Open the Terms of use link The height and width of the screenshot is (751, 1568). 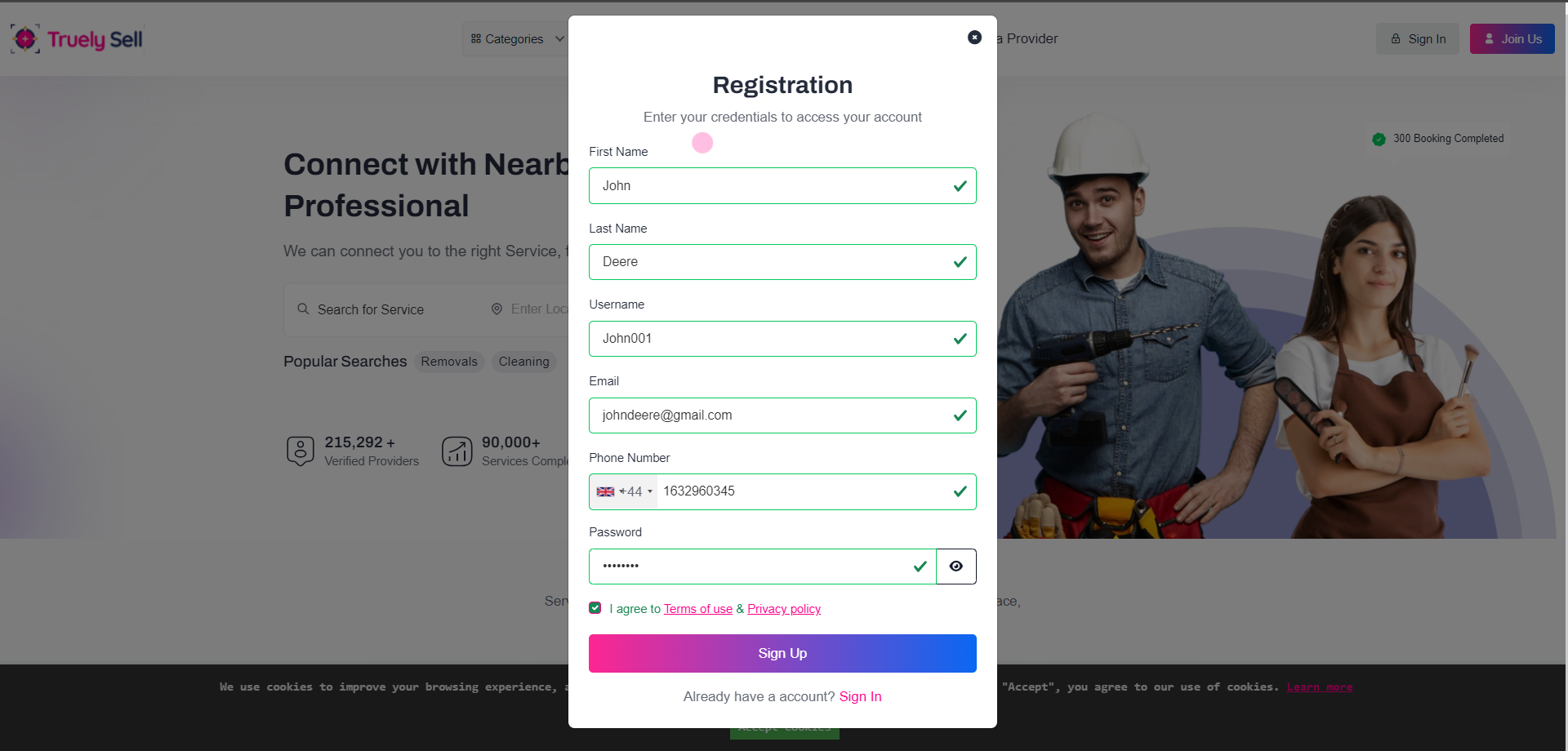pos(698,609)
